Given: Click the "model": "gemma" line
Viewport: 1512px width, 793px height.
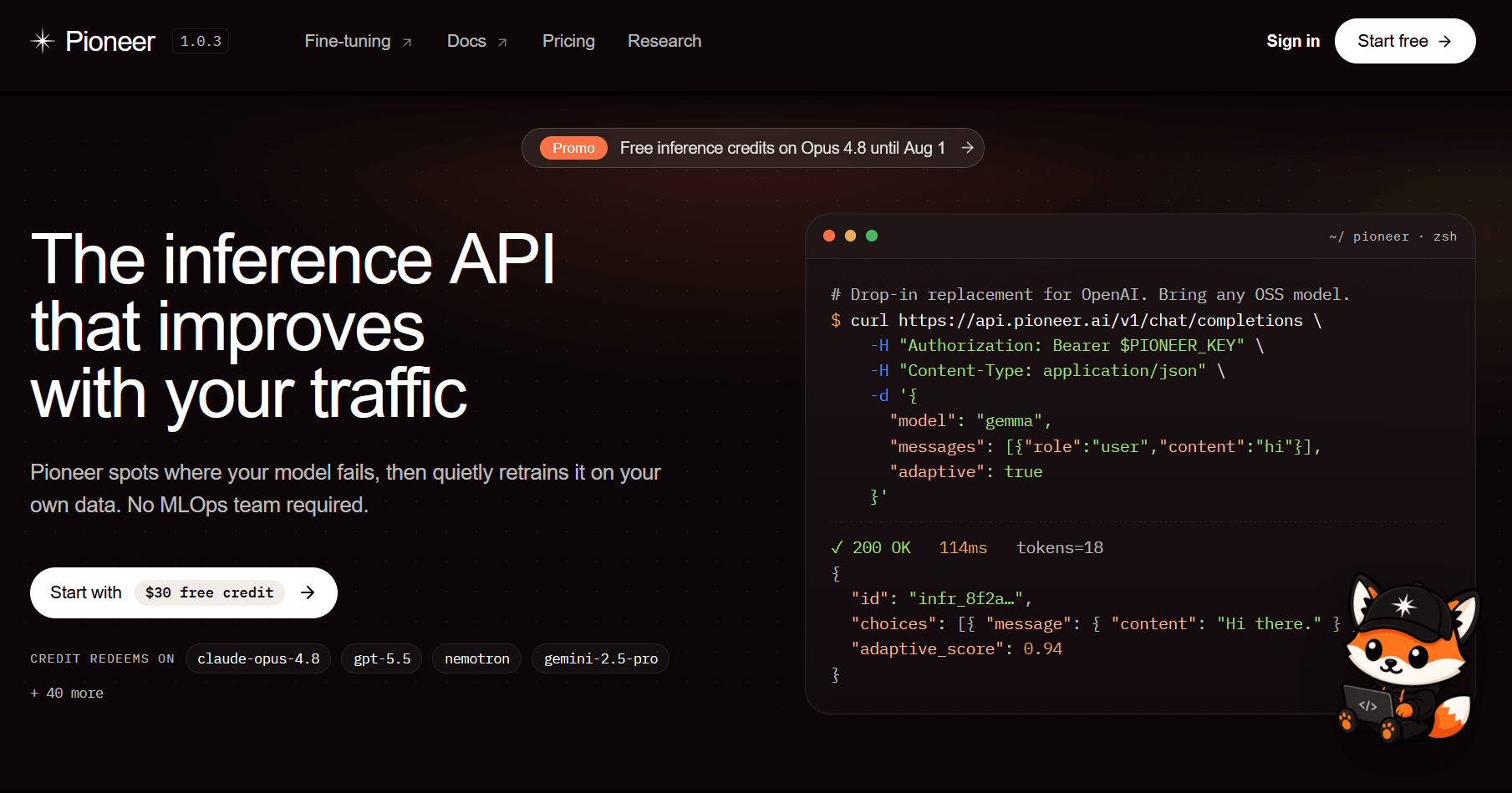Looking at the screenshot, I should [x=971, y=420].
